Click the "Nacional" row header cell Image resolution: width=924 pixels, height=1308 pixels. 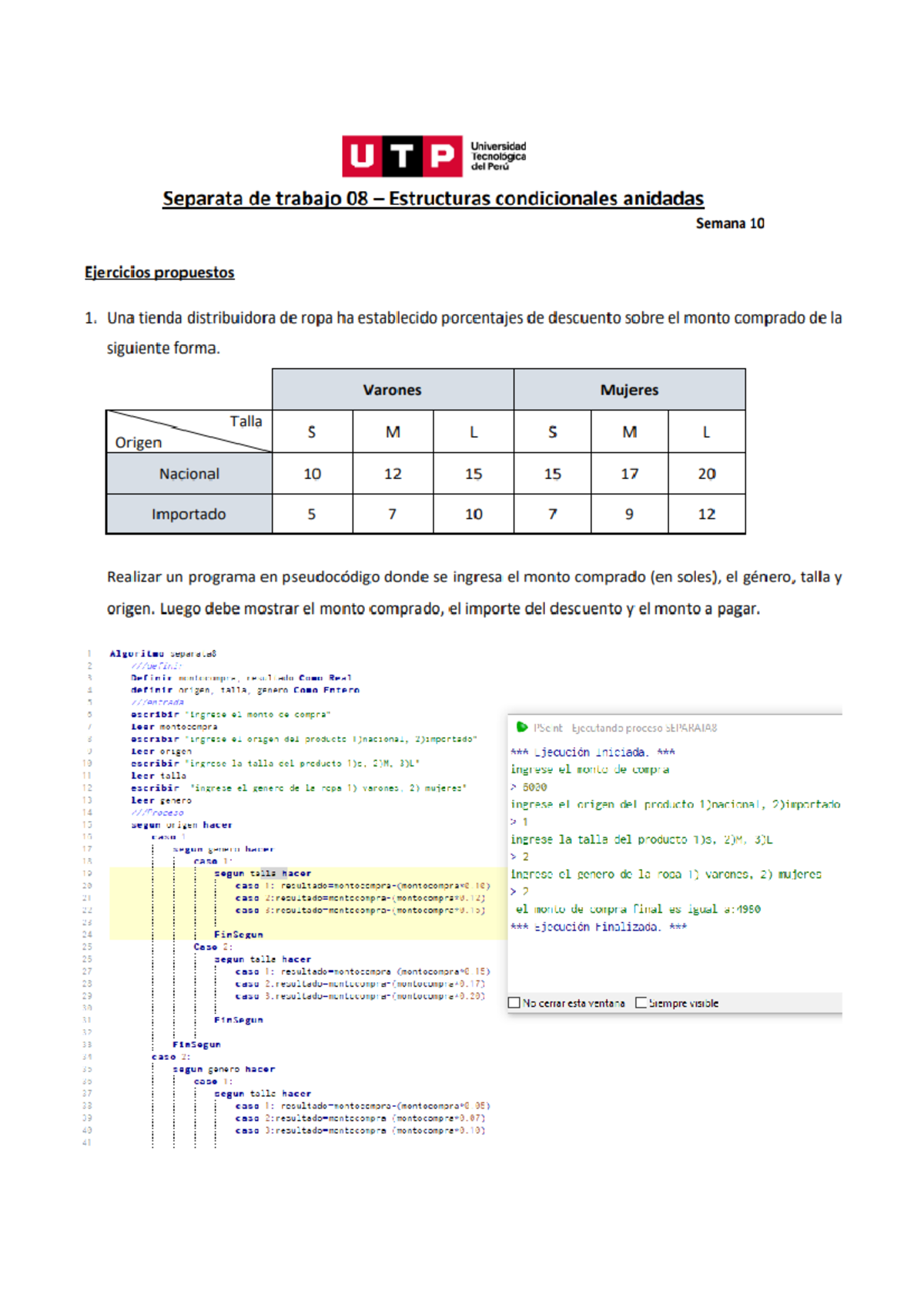(189, 474)
